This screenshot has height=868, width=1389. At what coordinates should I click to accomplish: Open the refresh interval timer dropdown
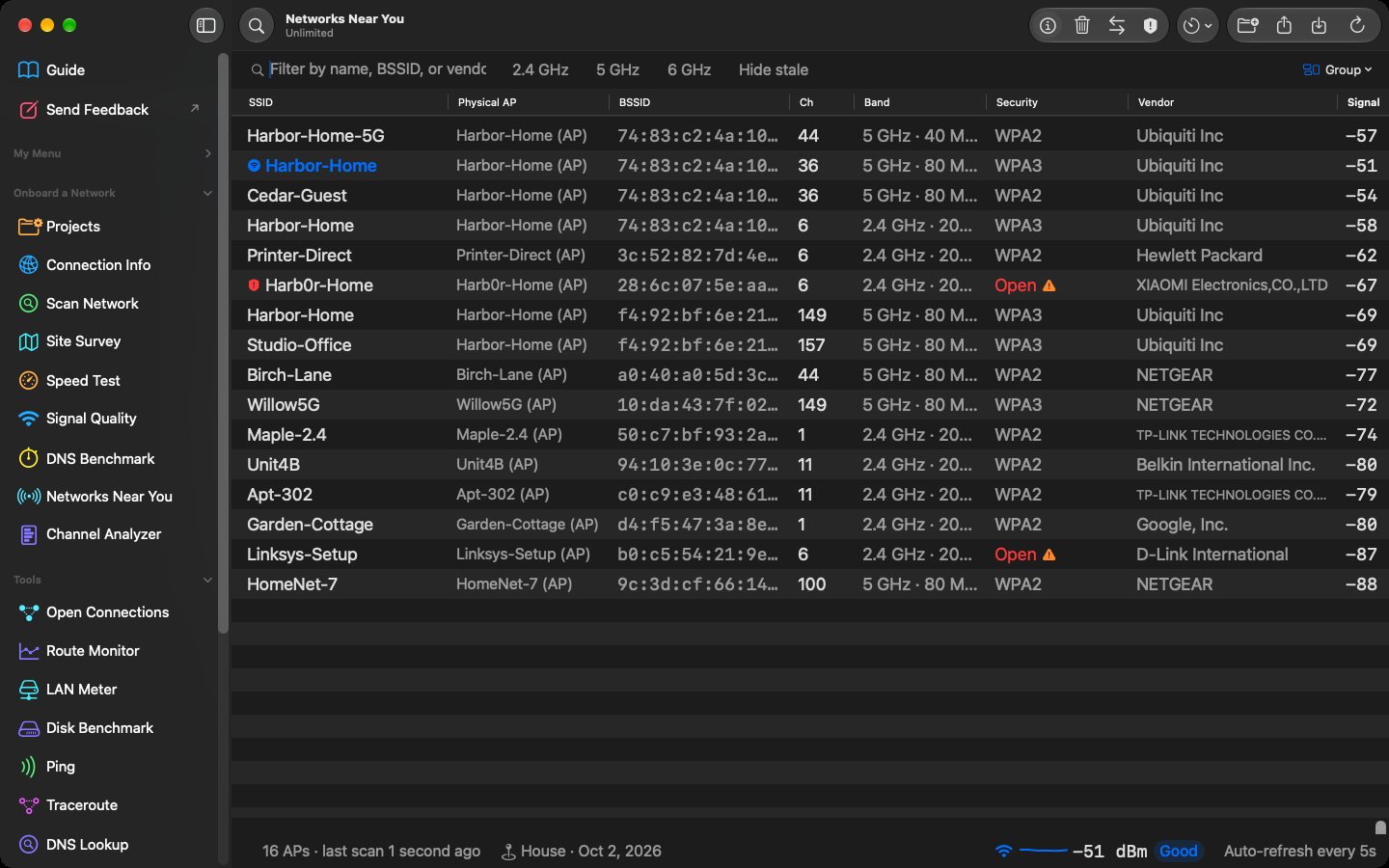coord(1197,26)
